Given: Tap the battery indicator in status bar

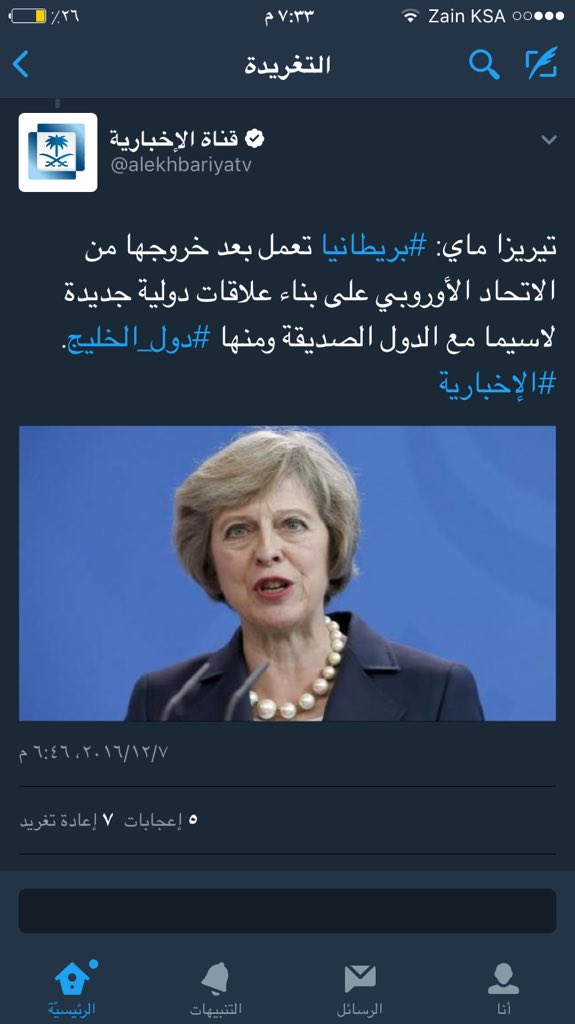Looking at the screenshot, I should tap(29, 16).
